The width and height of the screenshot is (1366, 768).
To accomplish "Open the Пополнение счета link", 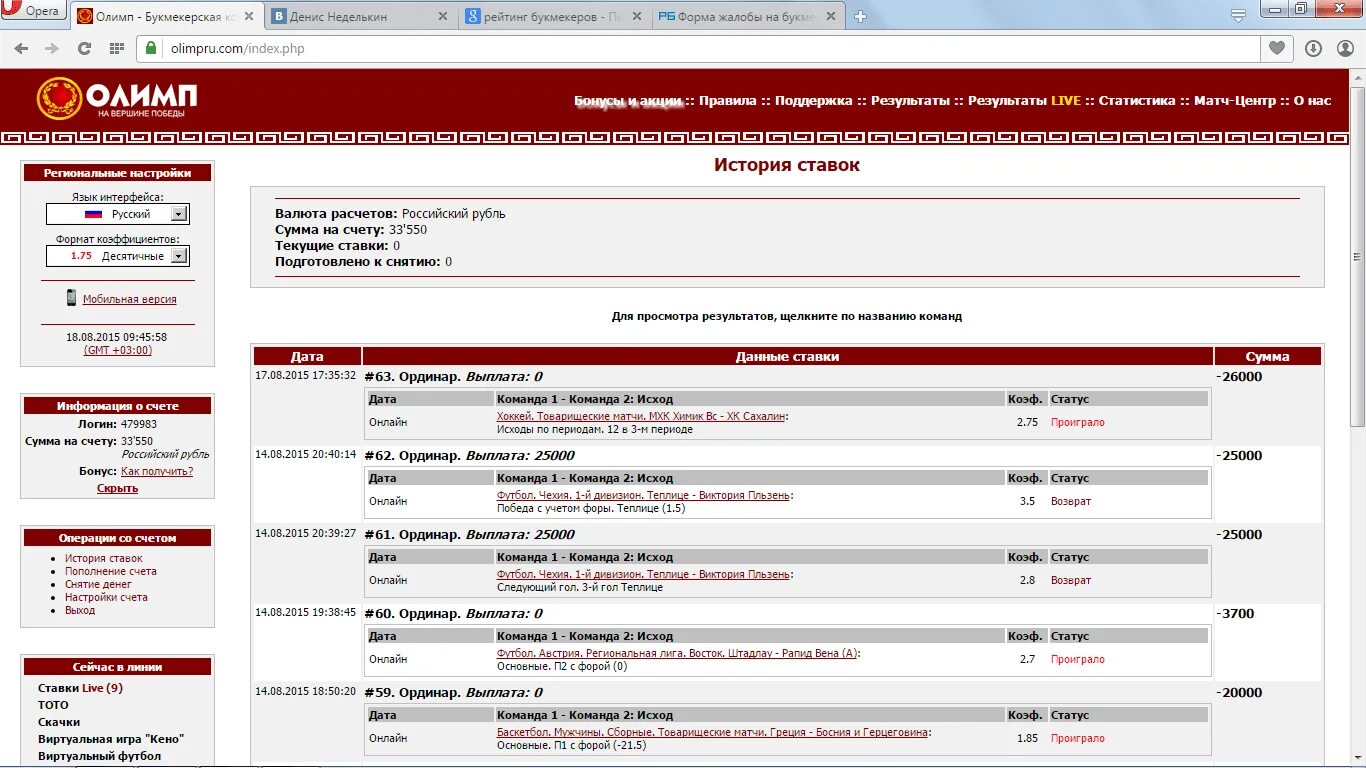I will [x=111, y=571].
